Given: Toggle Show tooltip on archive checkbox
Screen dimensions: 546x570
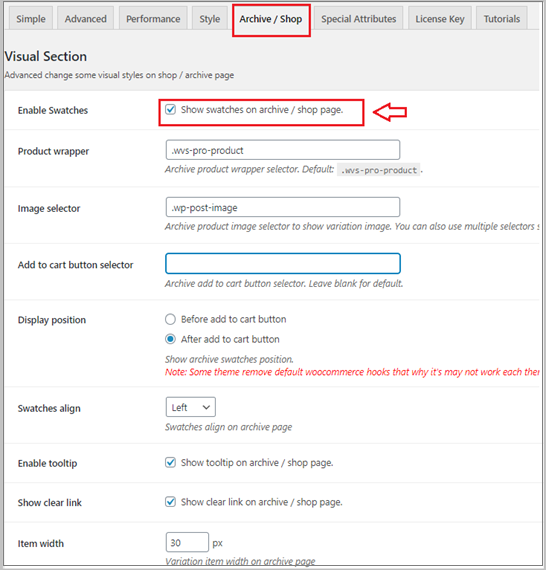Looking at the screenshot, I should [x=170, y=462].
